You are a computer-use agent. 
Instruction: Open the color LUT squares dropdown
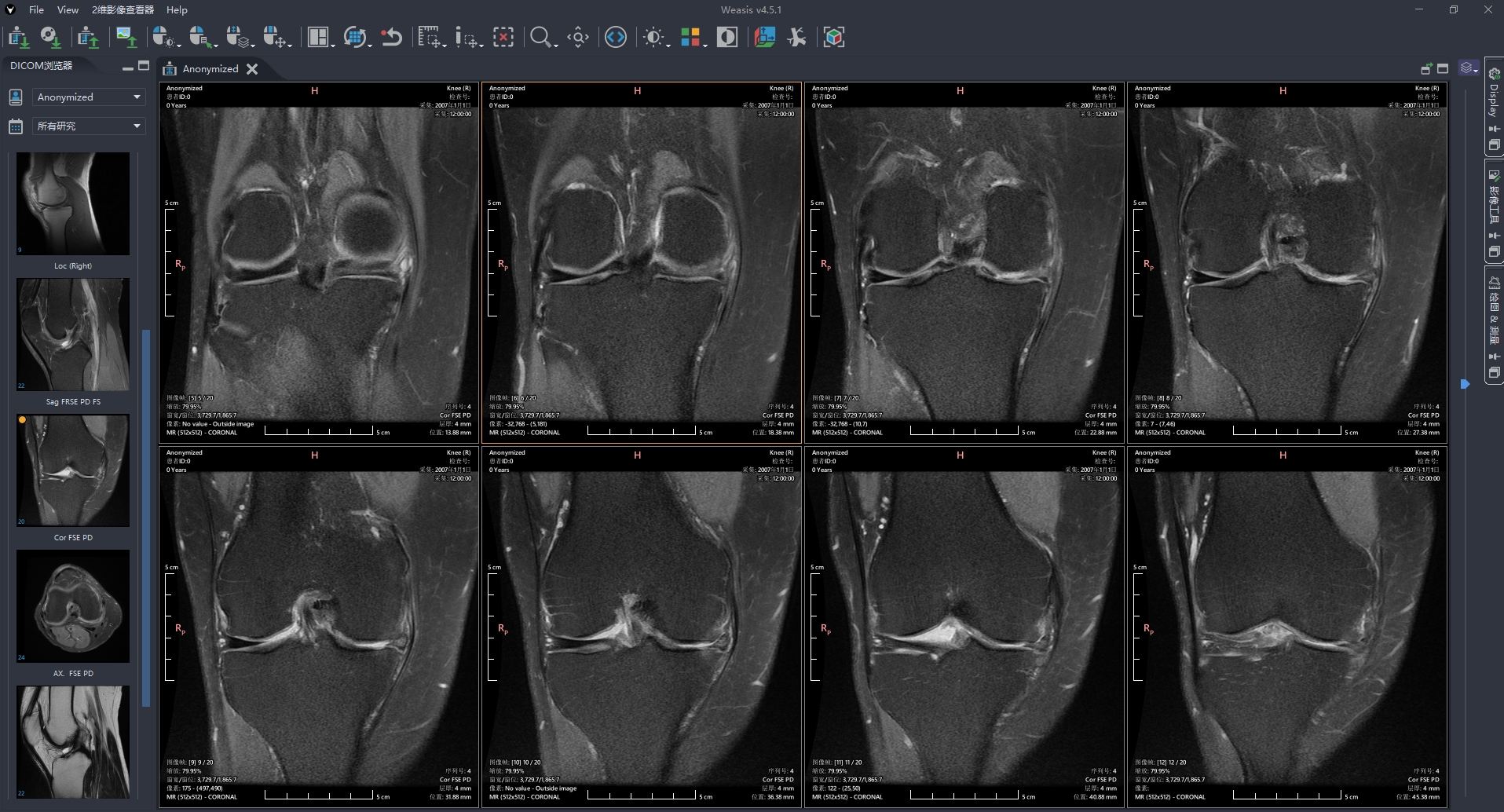[693, 37]
